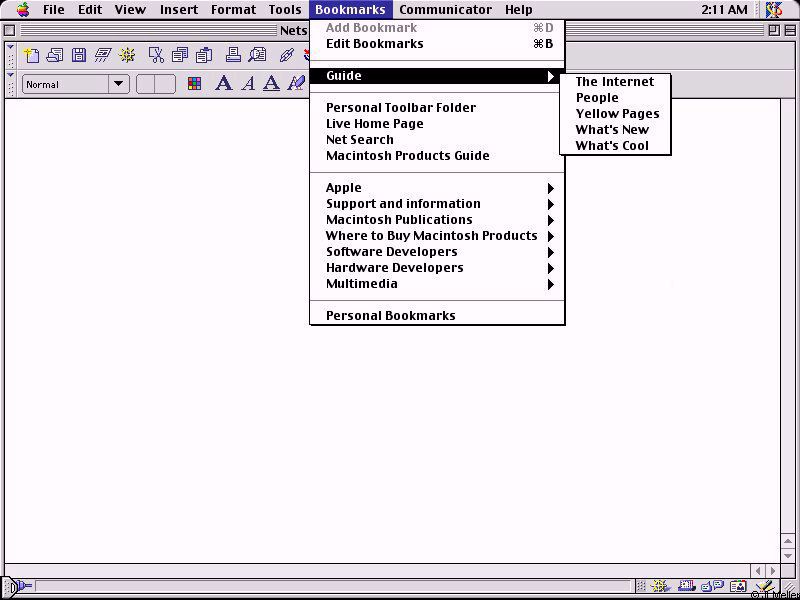Open Discussions speech-bubble icon in component bar
Image resolution: width=800 pixels, height=600 pixels.
pos(712,587)
